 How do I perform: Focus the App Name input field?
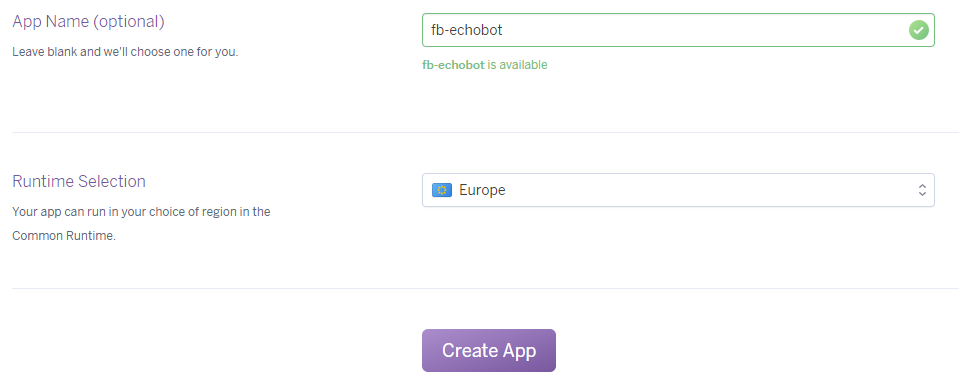678,30
